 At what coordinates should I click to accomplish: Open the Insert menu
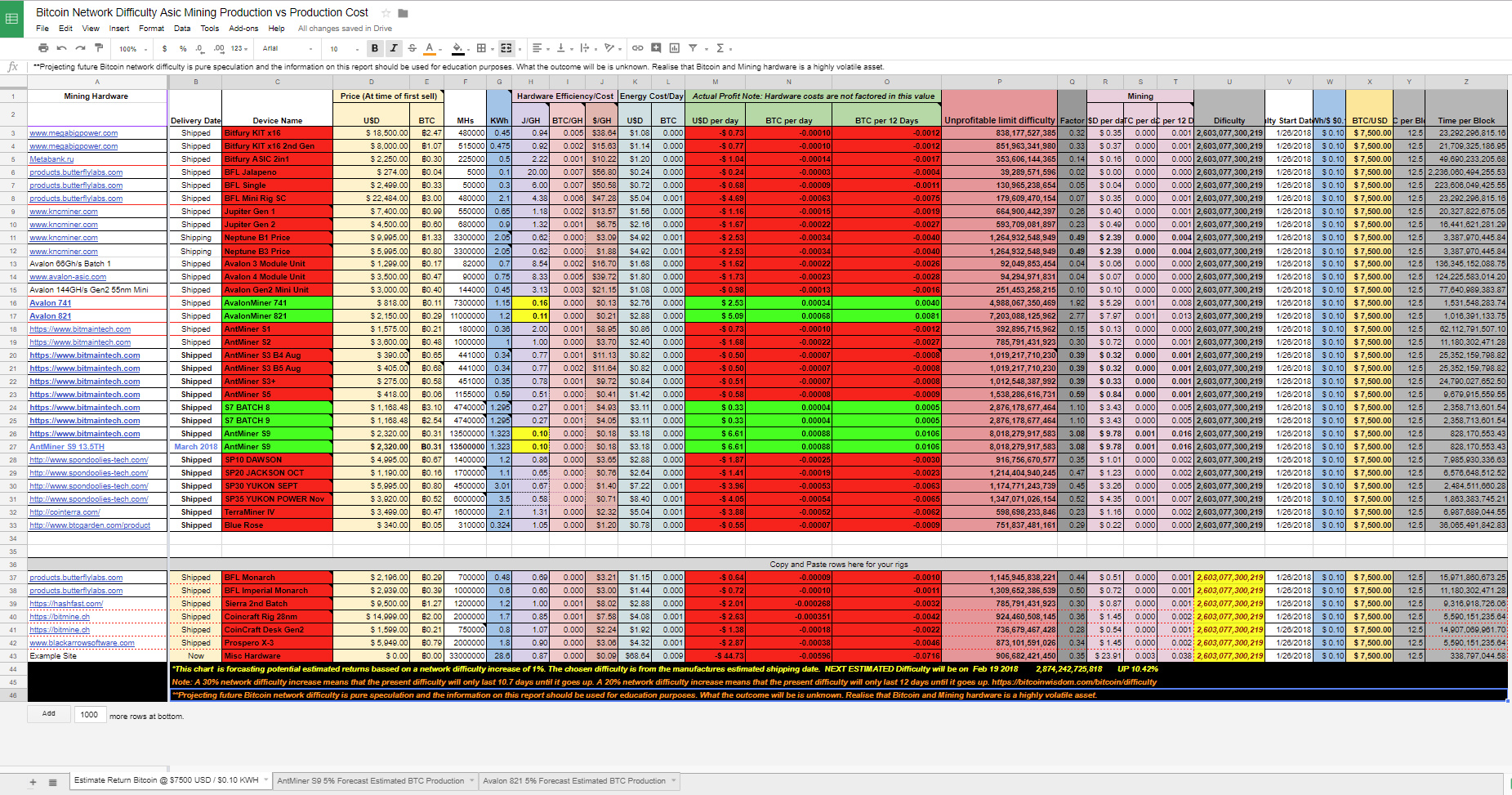[x=119, y=28]
